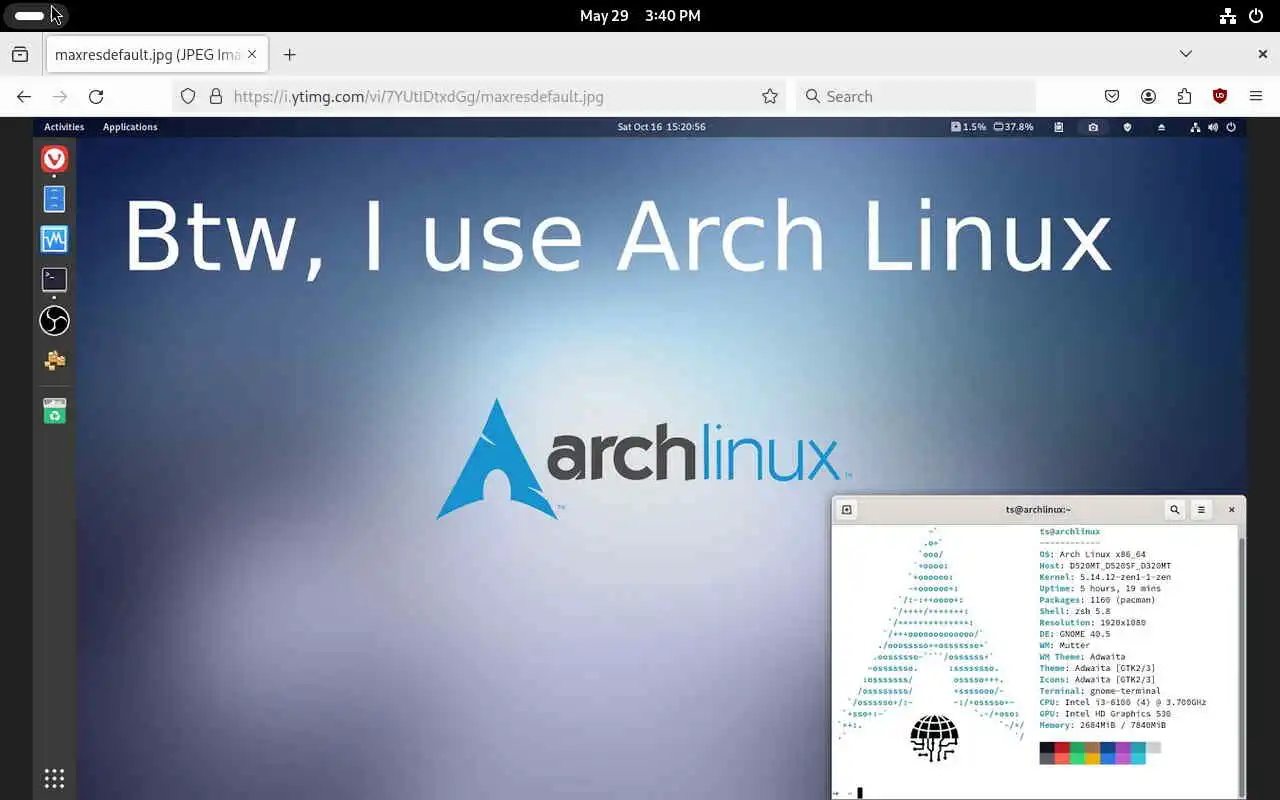Click the app grid dots in pictured dock

point(54,778)
